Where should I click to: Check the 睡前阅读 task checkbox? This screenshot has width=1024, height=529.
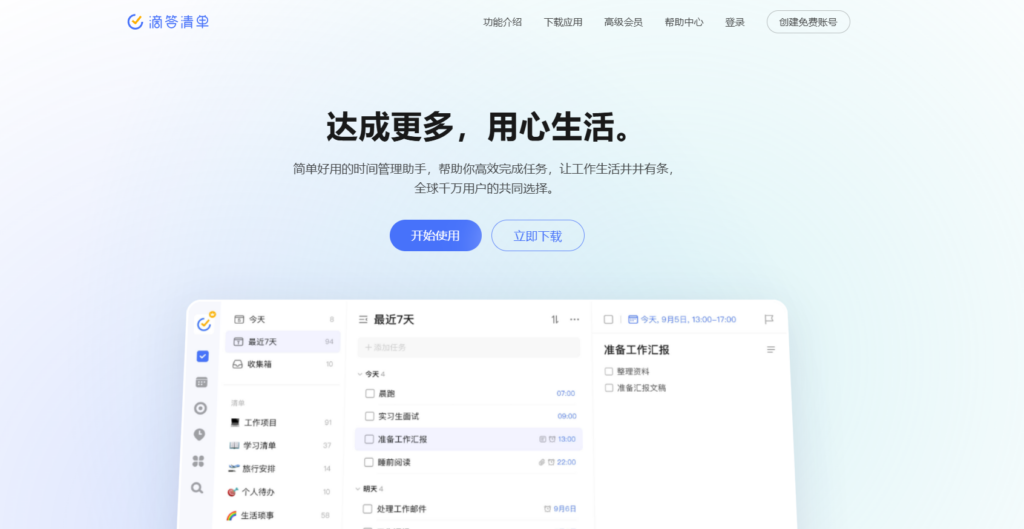coord(368,462)
